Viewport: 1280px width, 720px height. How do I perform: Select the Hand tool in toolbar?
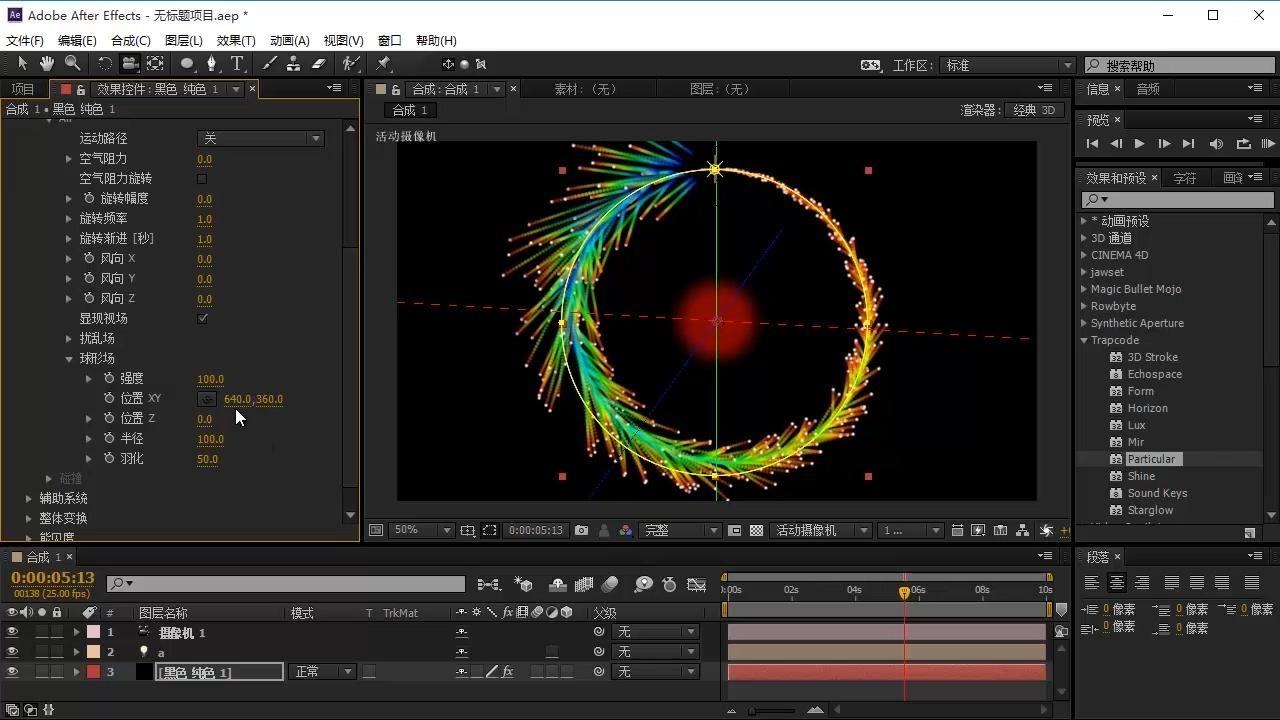pos(46,64)
